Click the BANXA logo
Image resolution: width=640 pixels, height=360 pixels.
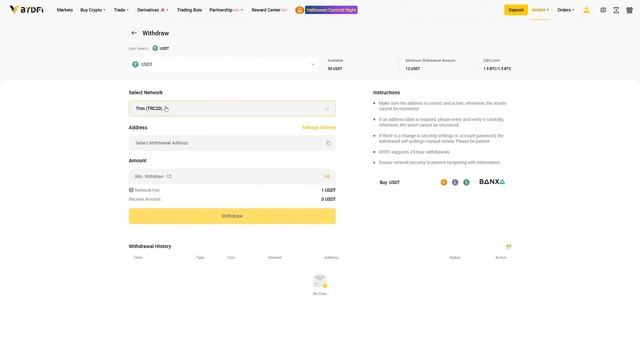(492, 182)
